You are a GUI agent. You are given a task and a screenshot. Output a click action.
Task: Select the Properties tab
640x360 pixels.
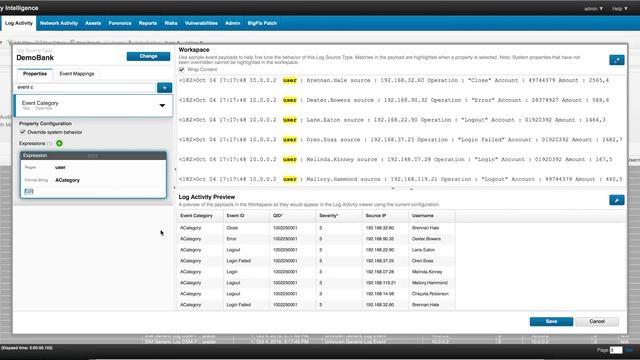click(x=35, y=74)
